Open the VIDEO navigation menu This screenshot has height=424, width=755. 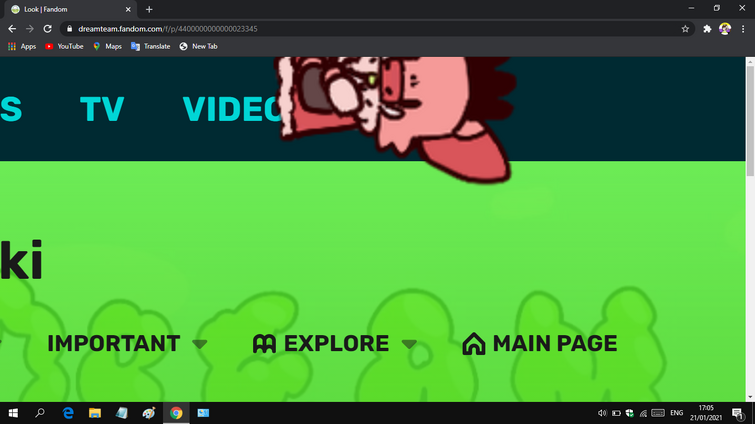point(232,109)
